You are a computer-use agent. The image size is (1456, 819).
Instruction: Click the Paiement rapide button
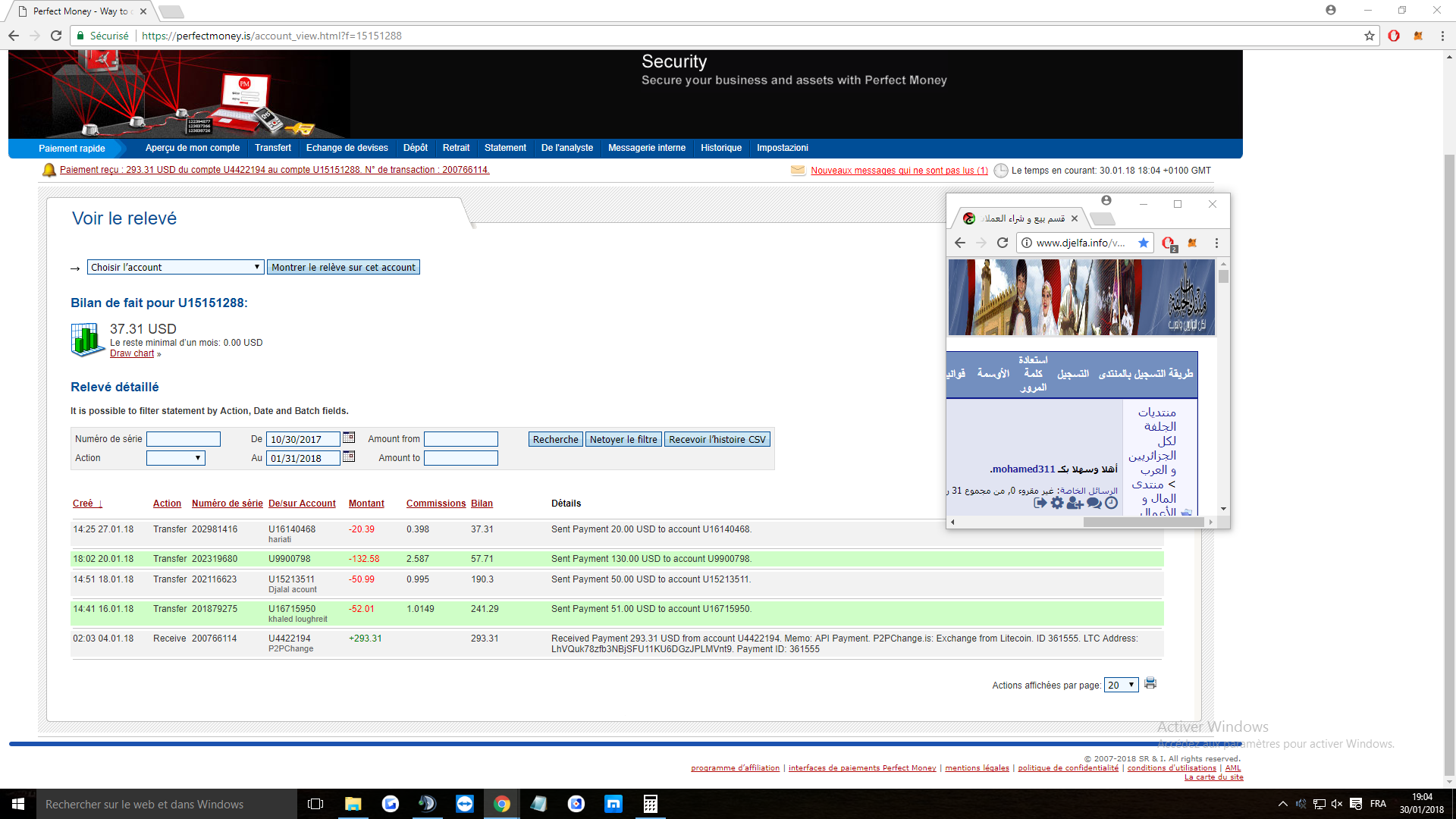click(x=72, y=149)
